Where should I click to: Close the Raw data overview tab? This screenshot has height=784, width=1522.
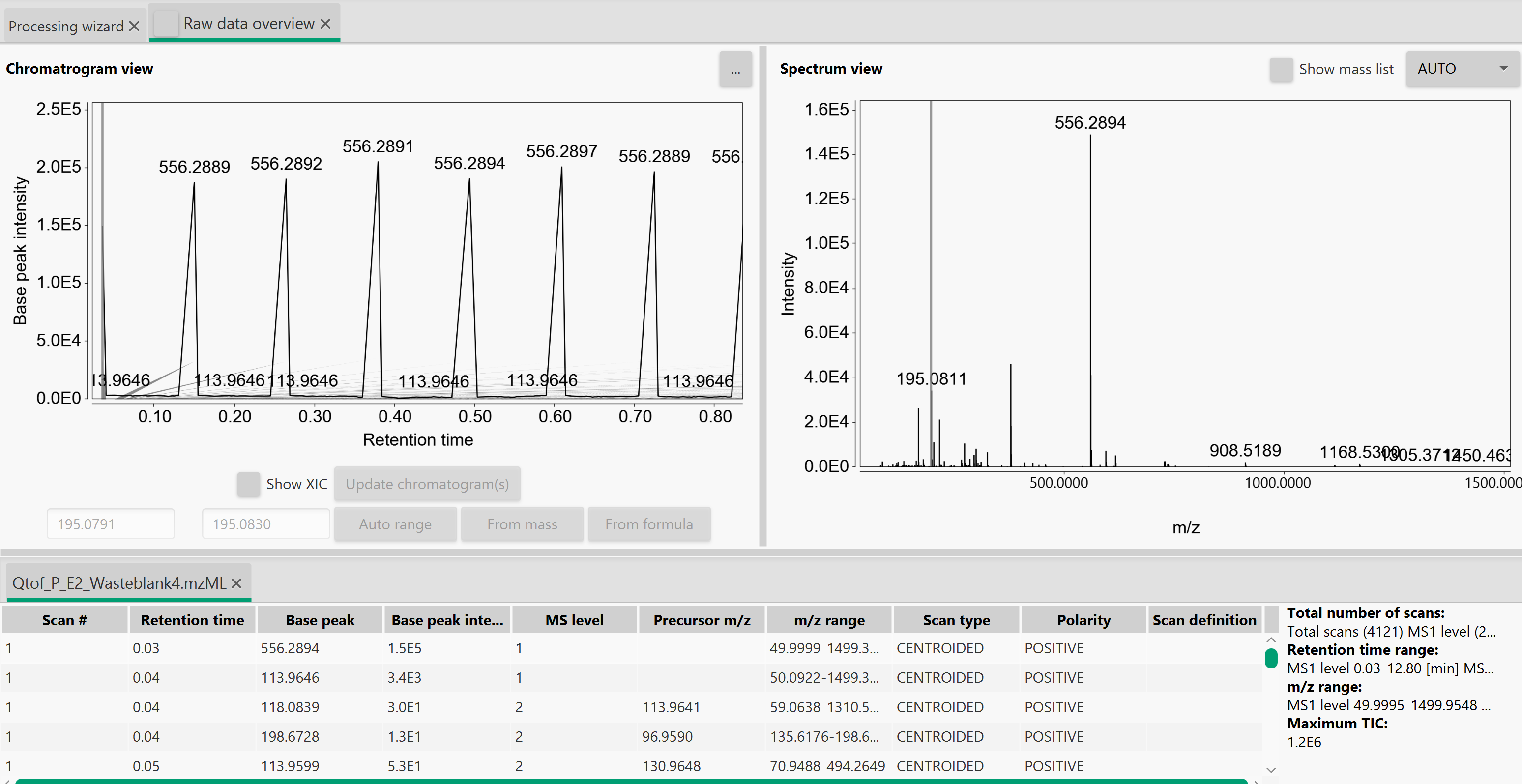coord(325,24)
